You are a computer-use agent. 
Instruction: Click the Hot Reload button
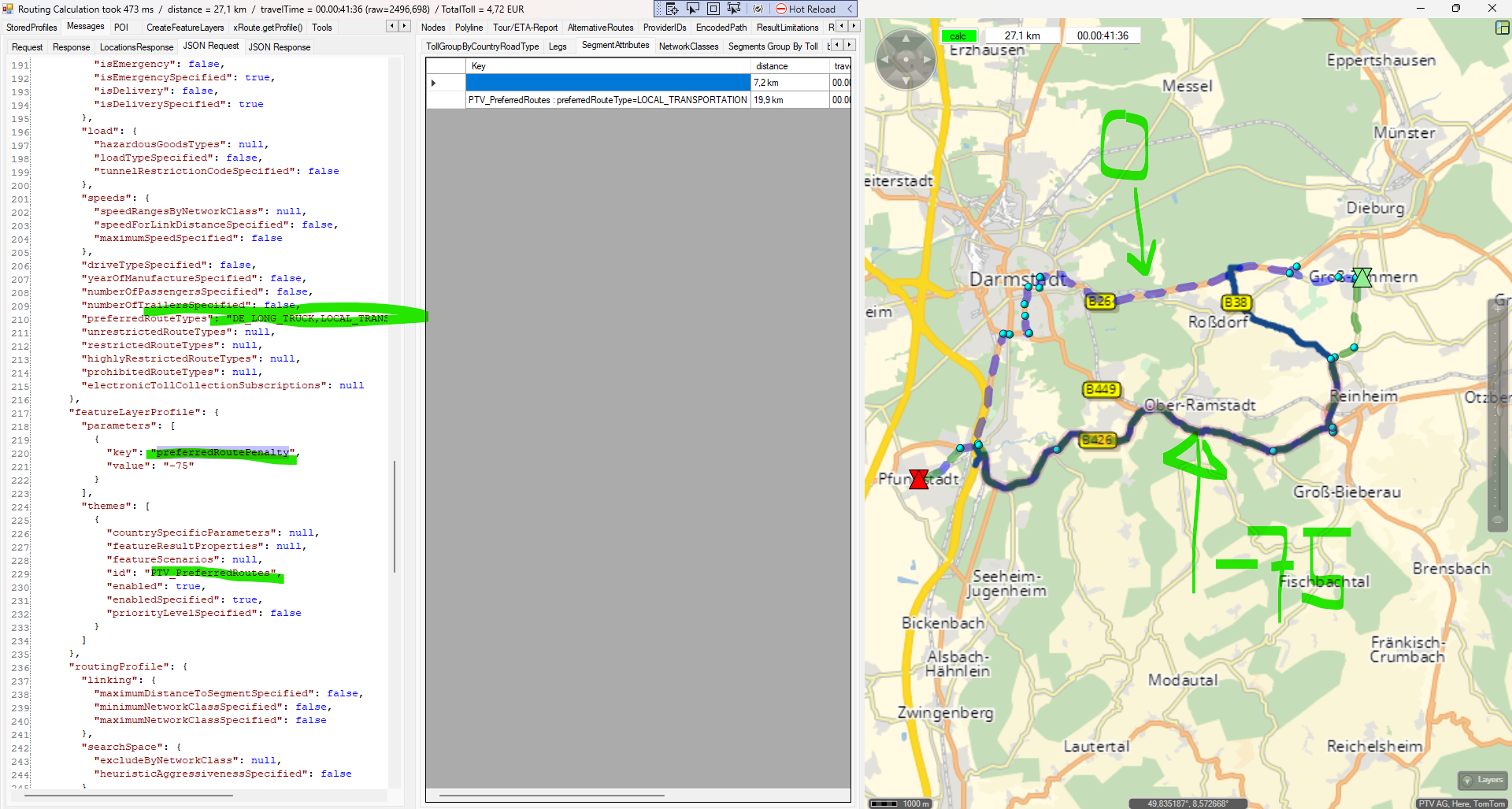click(x=806, y=9)
